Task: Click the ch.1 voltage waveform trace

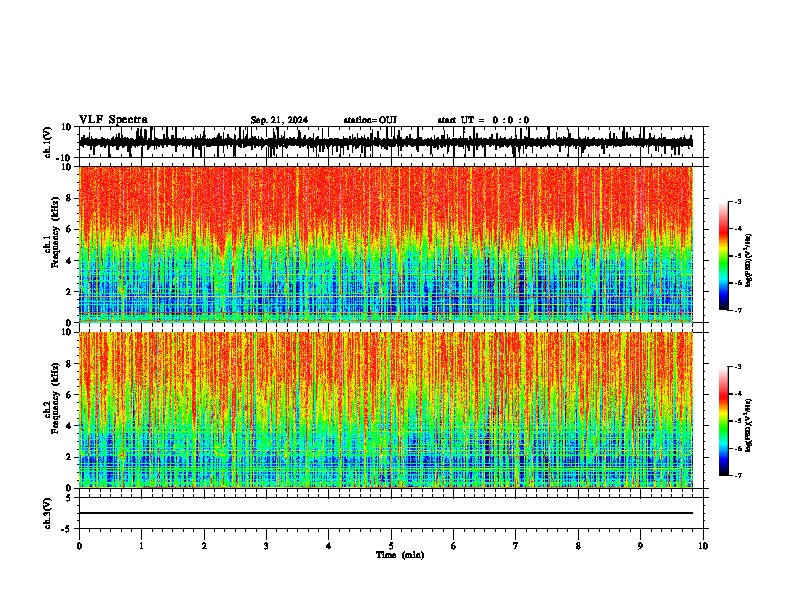Action: click(386, 142)
